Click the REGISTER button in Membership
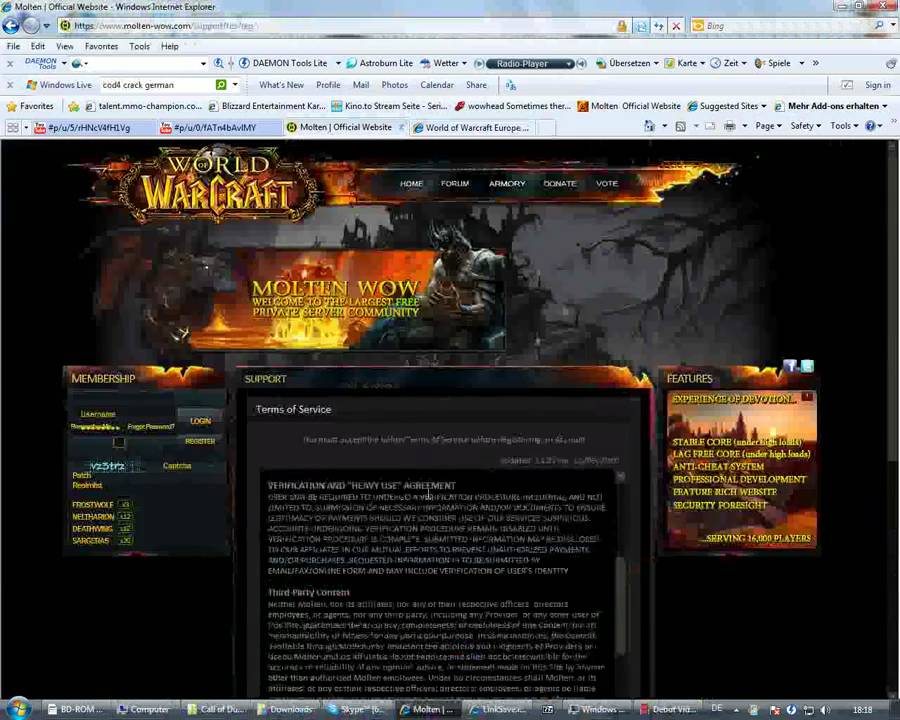Screen dimensions: 900x720 [x=200, y=442]
